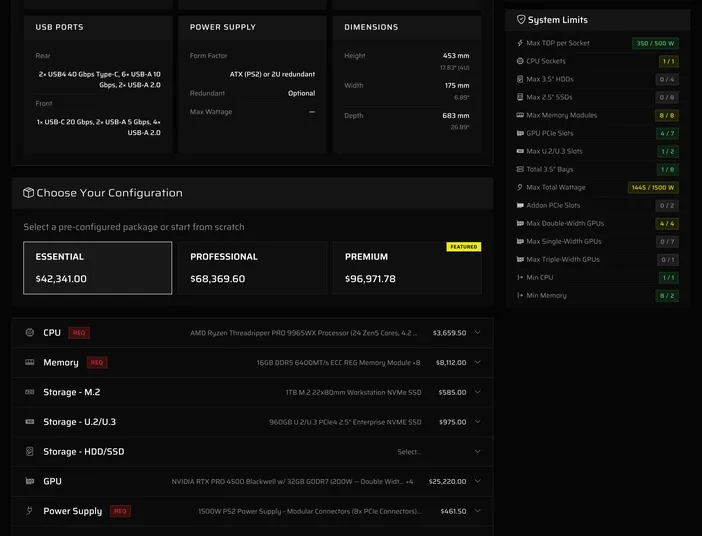Click the 16GB DDR5 6400MT/s ECC REG Memory text

338,362
